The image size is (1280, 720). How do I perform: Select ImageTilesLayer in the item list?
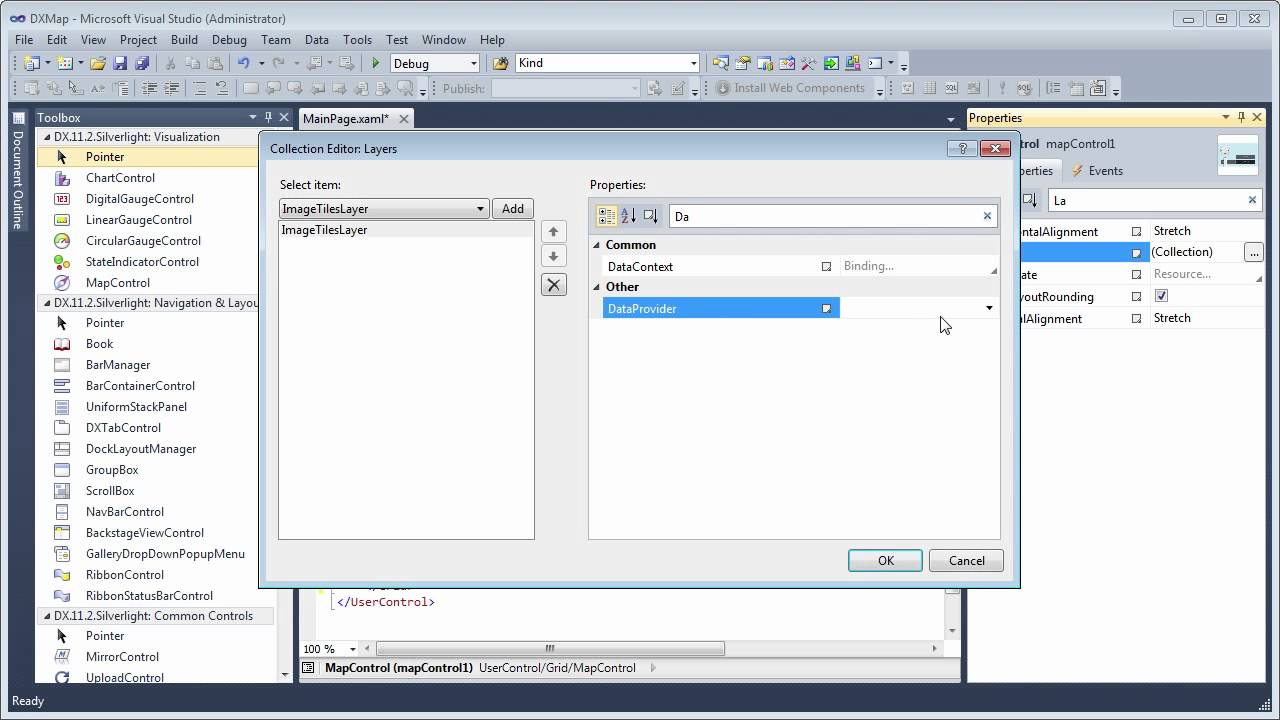tap(406, 230)
